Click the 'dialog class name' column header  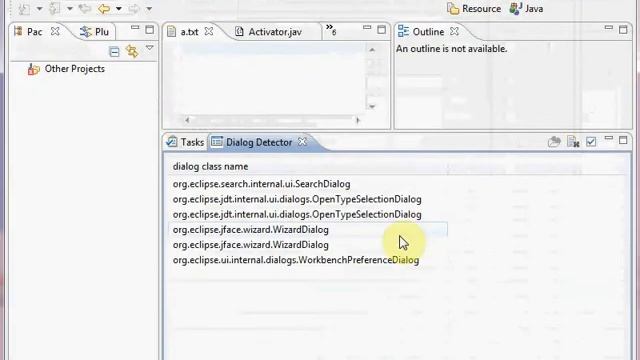tap(210, 167)
